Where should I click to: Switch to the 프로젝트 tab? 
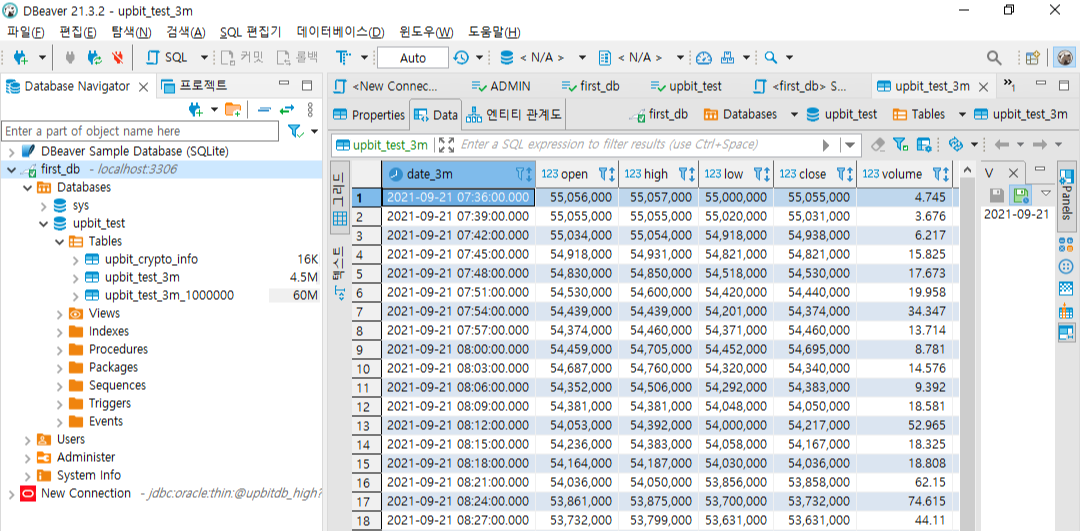pyautogui.click(x=194, y=86)
